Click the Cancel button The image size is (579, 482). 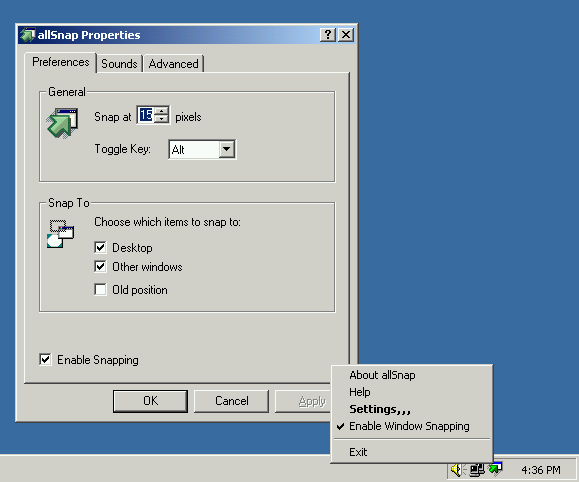click(x=232, y=401)
